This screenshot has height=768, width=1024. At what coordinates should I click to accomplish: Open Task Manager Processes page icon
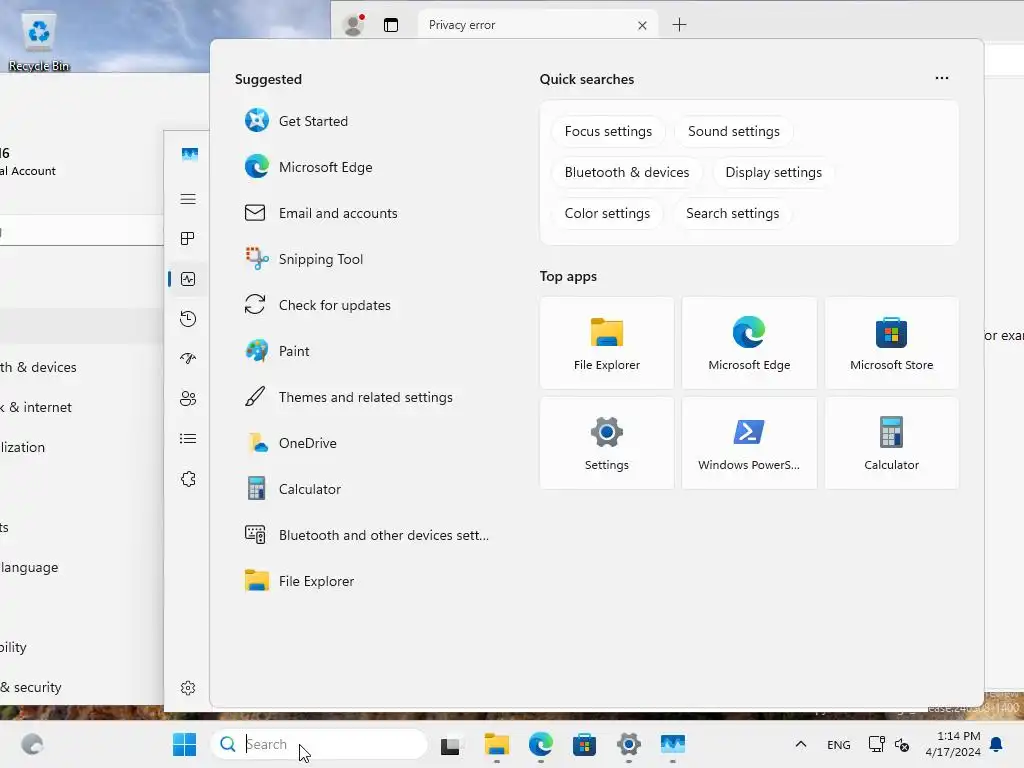click(x=188, y=239)
